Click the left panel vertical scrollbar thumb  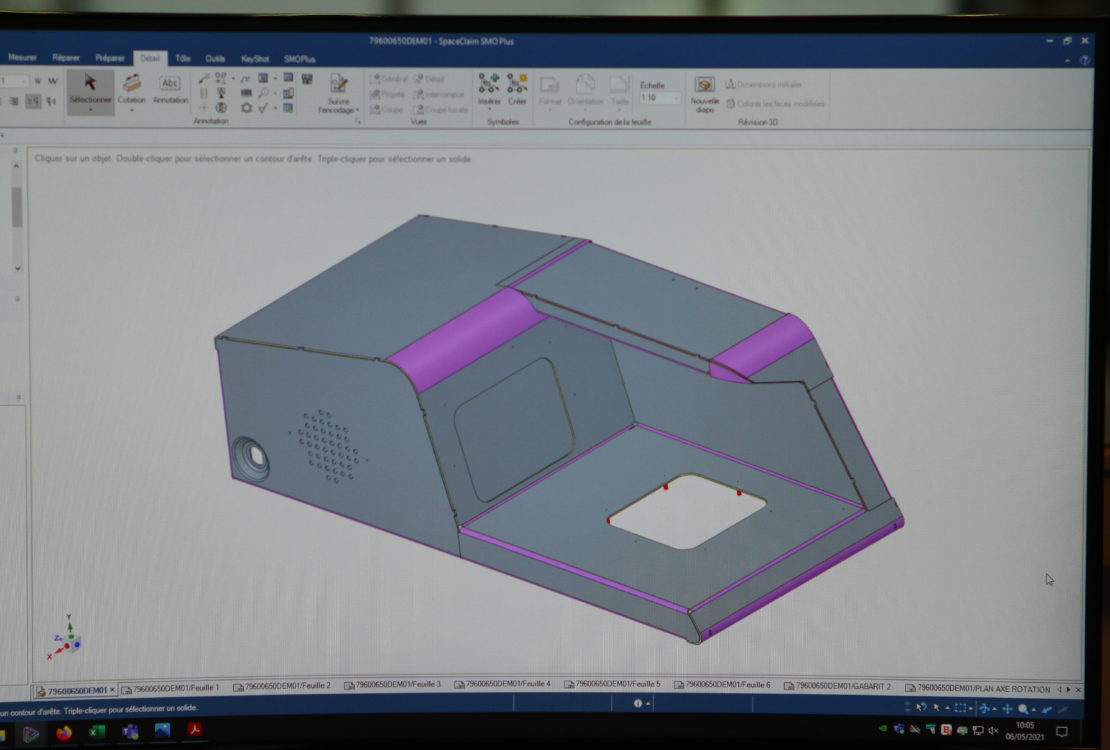coord(16,207)
